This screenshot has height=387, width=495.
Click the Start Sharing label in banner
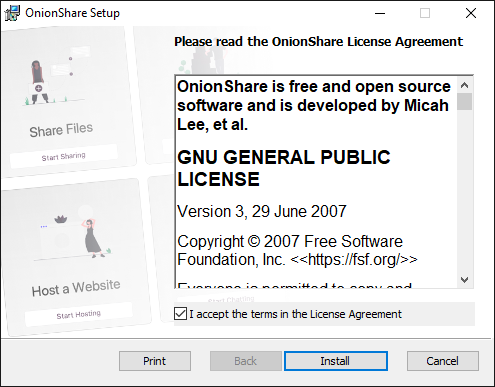[63, 156]
